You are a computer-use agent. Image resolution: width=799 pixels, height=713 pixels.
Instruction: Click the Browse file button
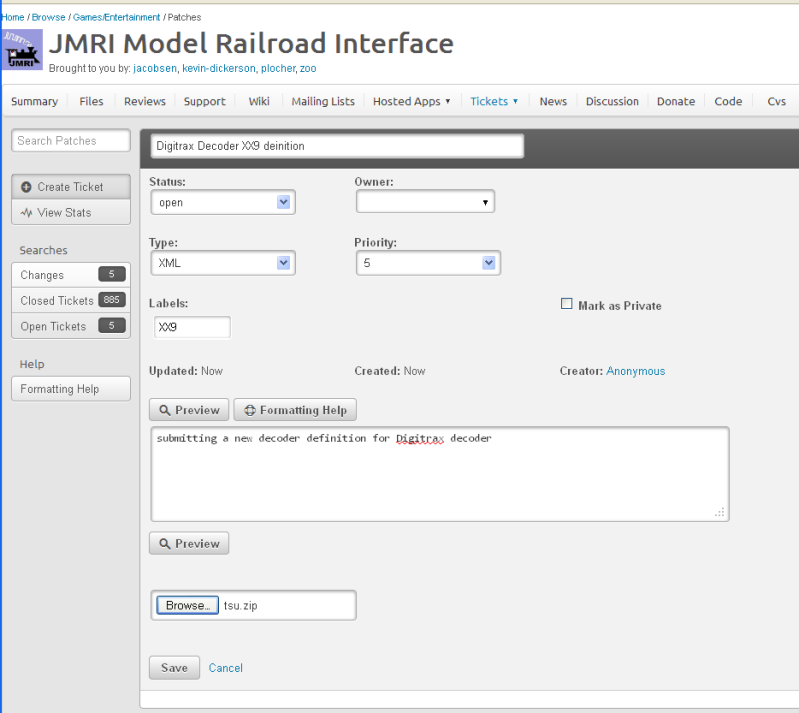187,605
